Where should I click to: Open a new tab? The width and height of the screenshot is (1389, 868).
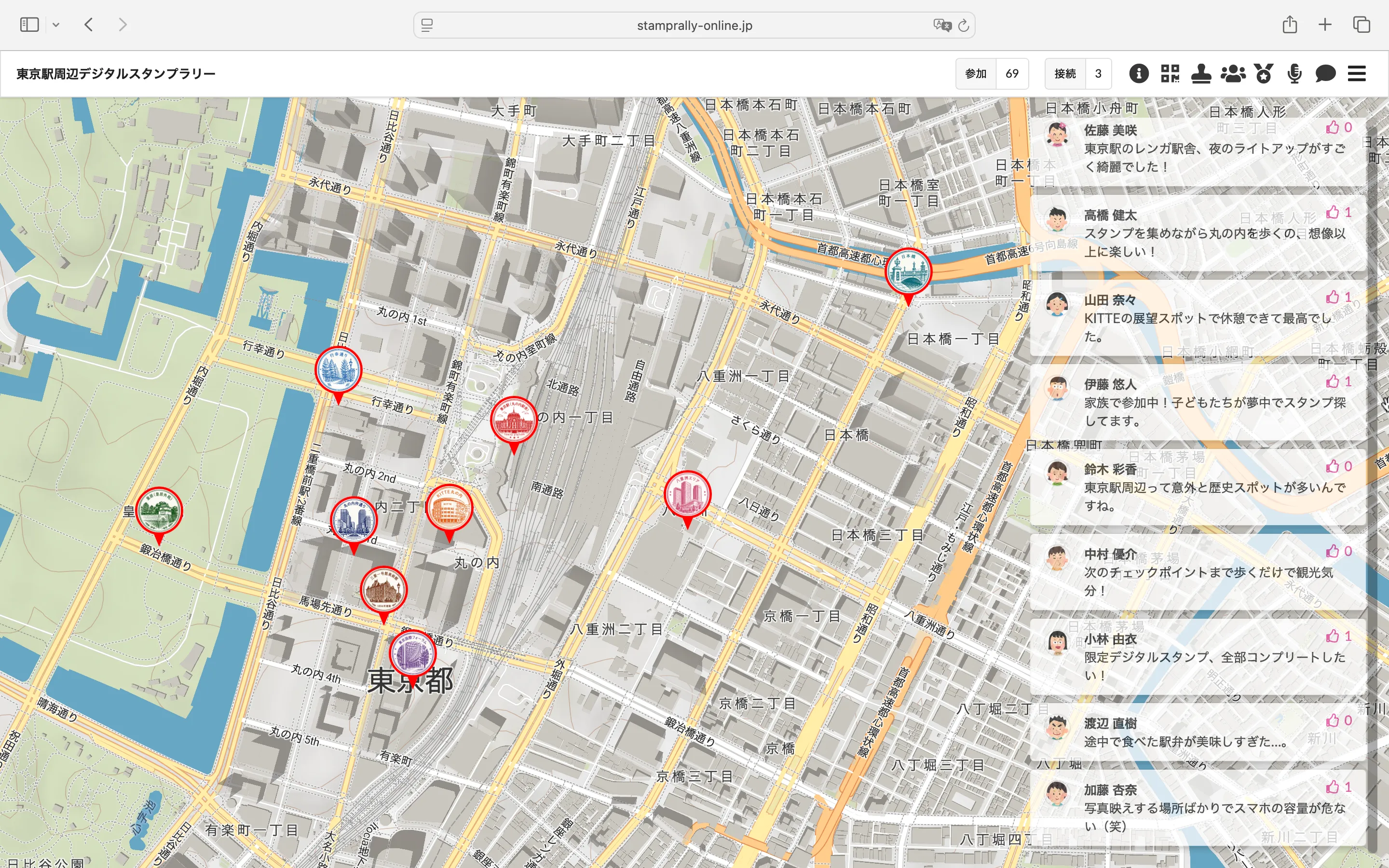click(1325, 25)
